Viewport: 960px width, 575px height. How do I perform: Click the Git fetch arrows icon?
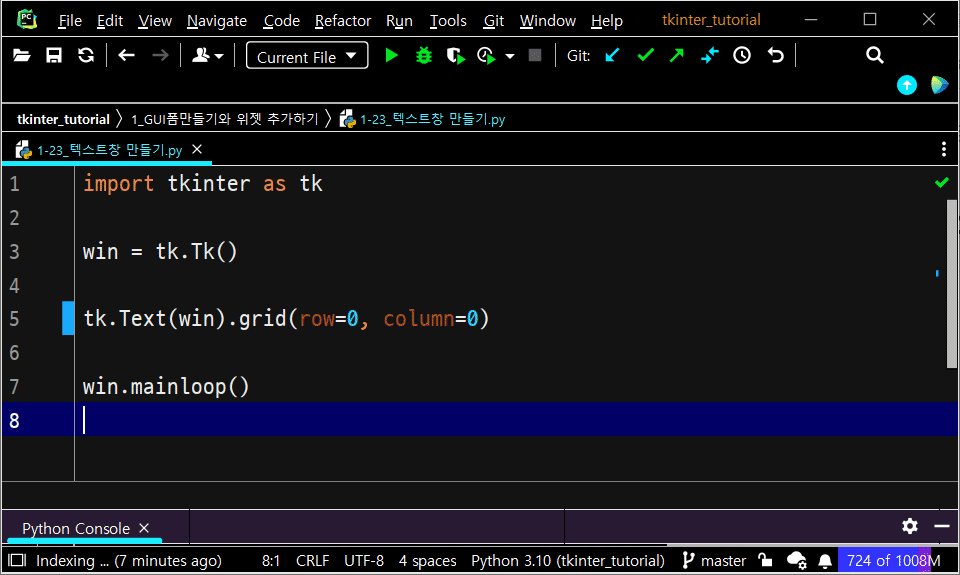click(x=710, y=56)
